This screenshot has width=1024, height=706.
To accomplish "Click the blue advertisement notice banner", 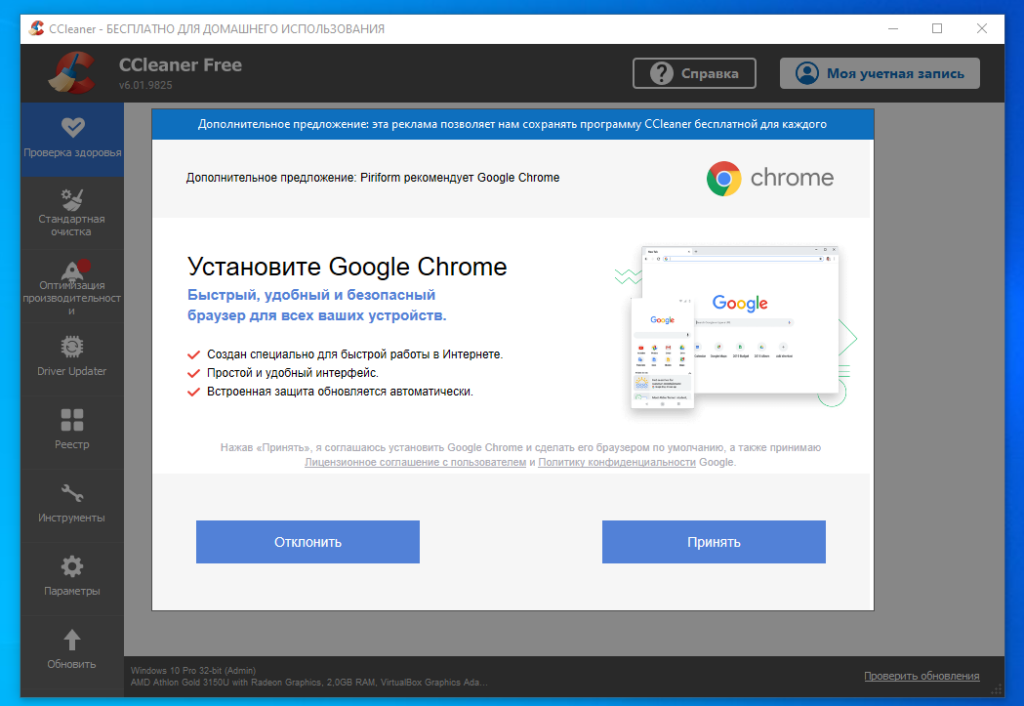I will click(x=513, y=124).
